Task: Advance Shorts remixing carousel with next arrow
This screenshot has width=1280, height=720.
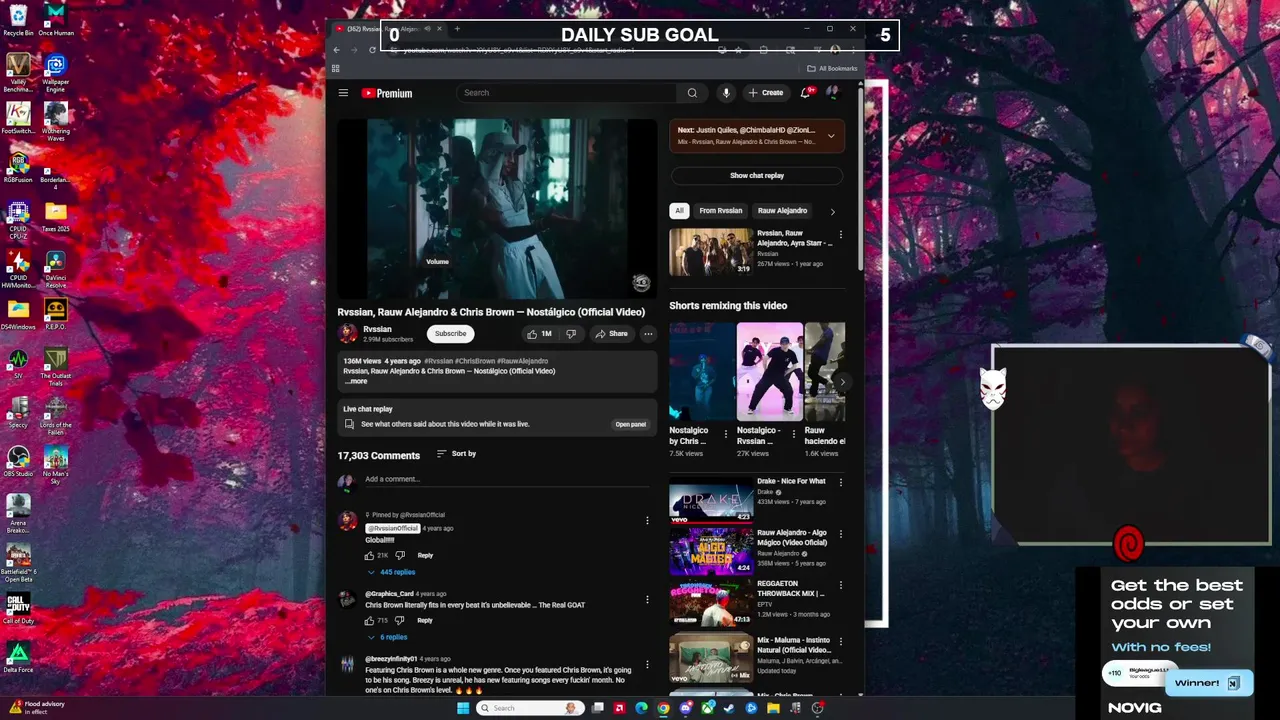Action: 842,381
